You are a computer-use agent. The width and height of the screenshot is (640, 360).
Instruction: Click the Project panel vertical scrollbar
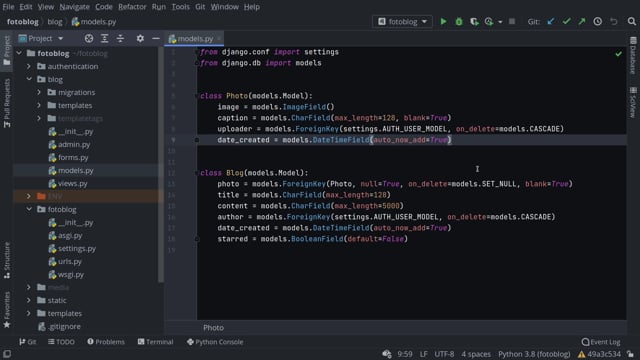click(161, 164)
